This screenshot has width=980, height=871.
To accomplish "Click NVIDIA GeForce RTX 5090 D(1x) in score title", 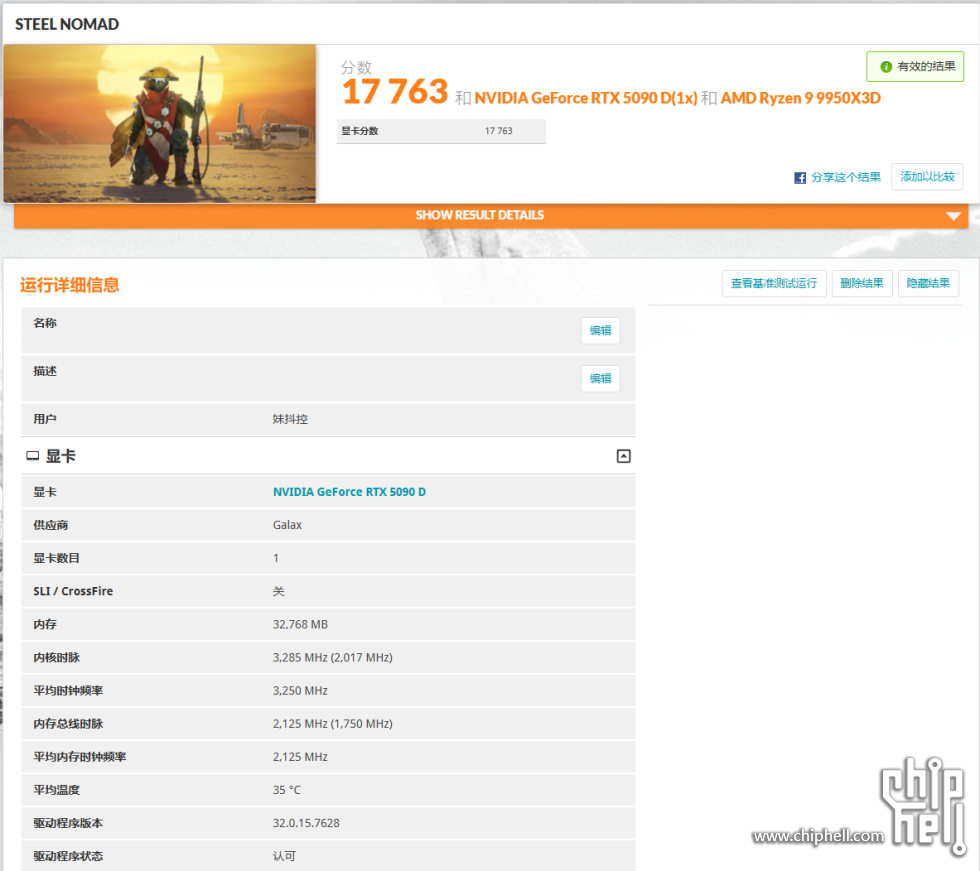I will click(586, 98).
